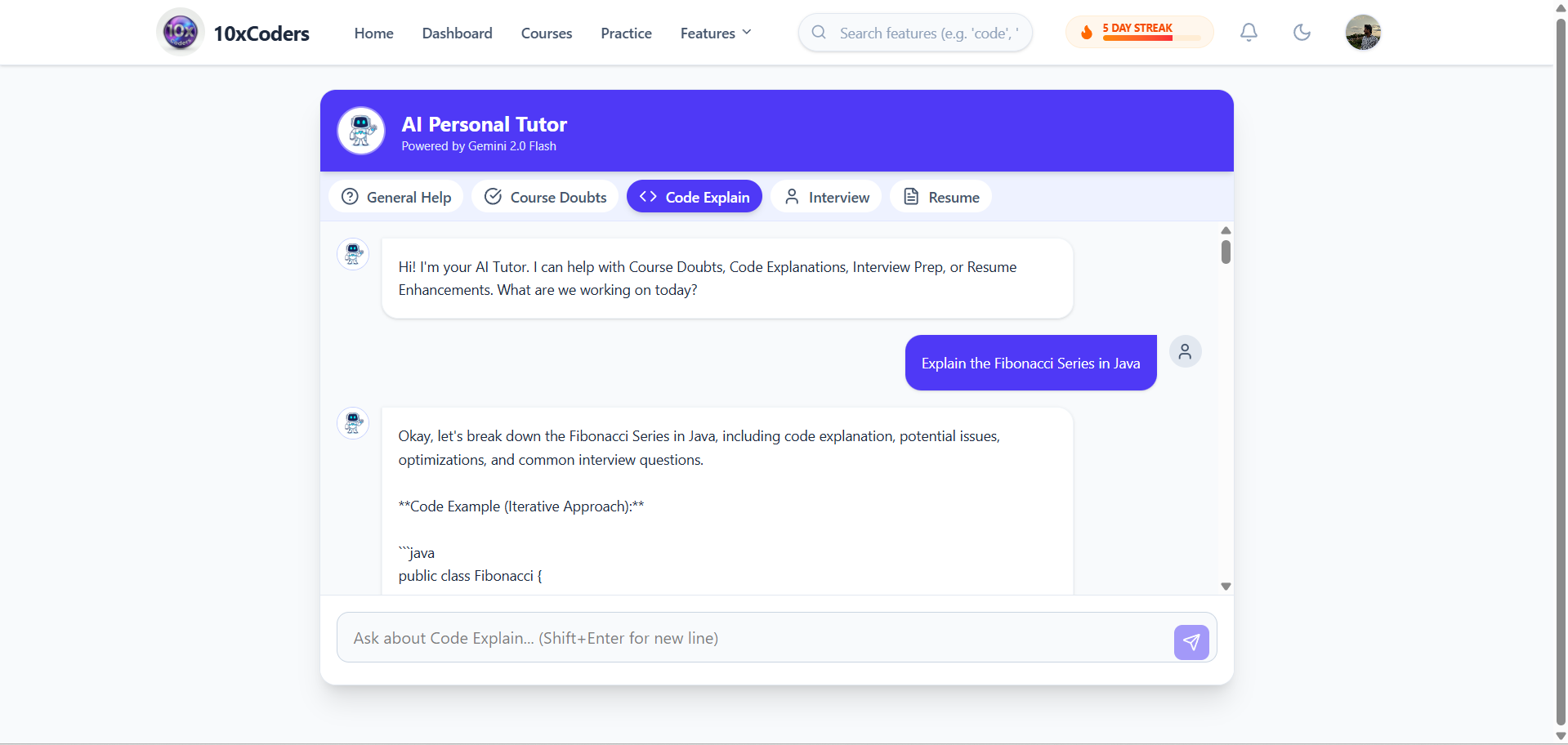Image resolution: width=1568 pixels, height=745 pixels.
Task: Click the AI Tutor robot avatar in header
Action: tap(361, 131)
